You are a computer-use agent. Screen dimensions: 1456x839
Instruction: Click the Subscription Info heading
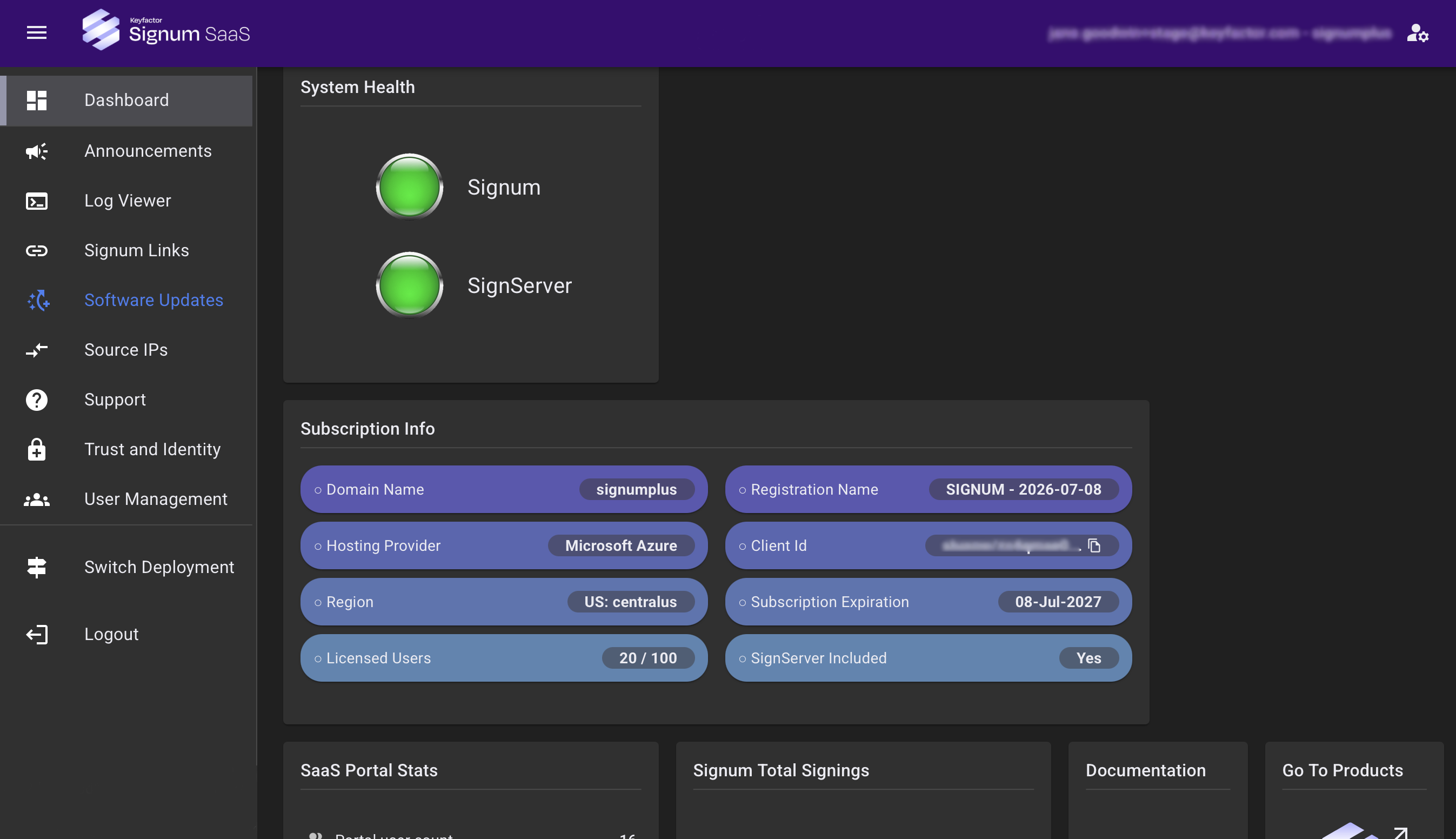coord(368,429)
